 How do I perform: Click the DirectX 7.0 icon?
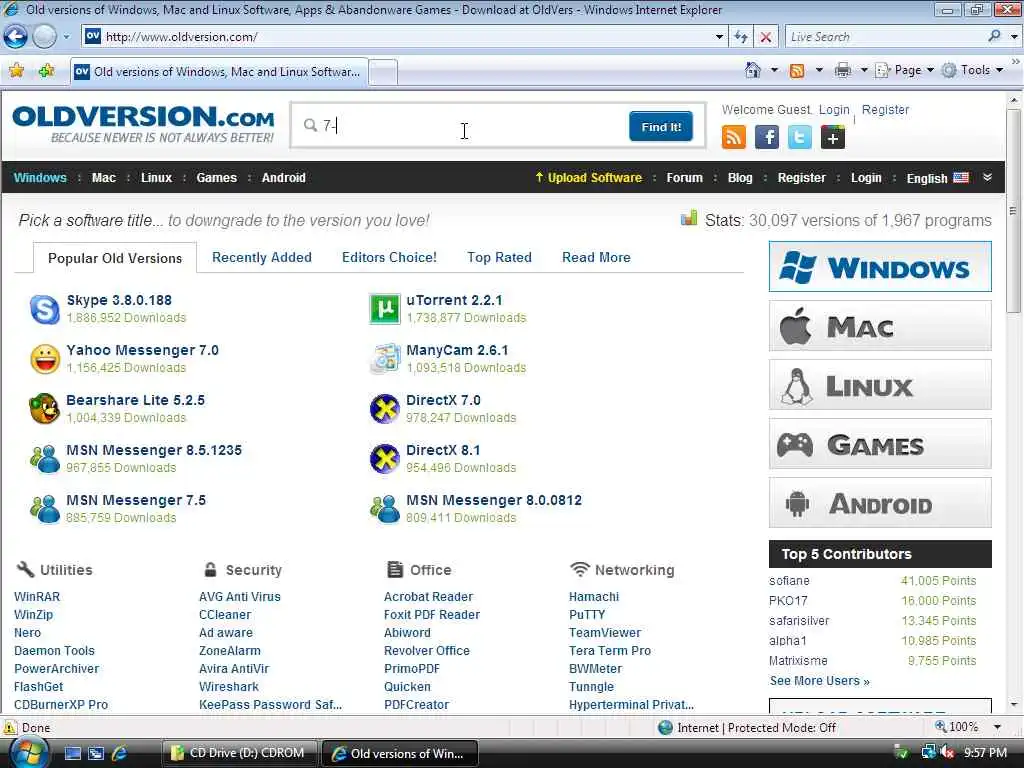385,409
